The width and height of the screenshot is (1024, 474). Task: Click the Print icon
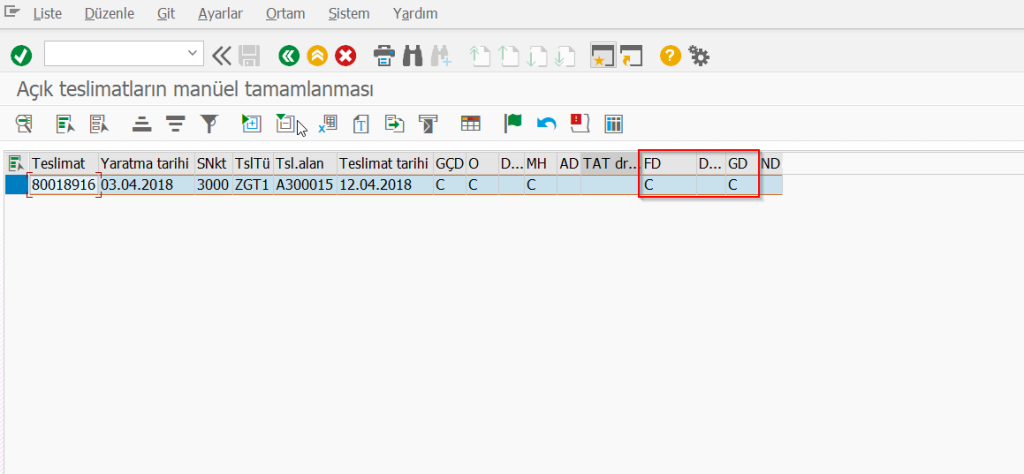pos(384,56)
